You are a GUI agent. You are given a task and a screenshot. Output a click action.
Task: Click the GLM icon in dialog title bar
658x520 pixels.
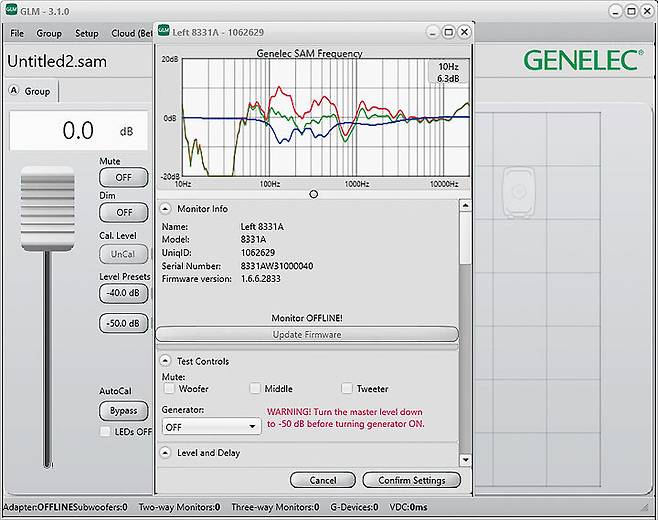pyautogui.click(x=164, y=32)
